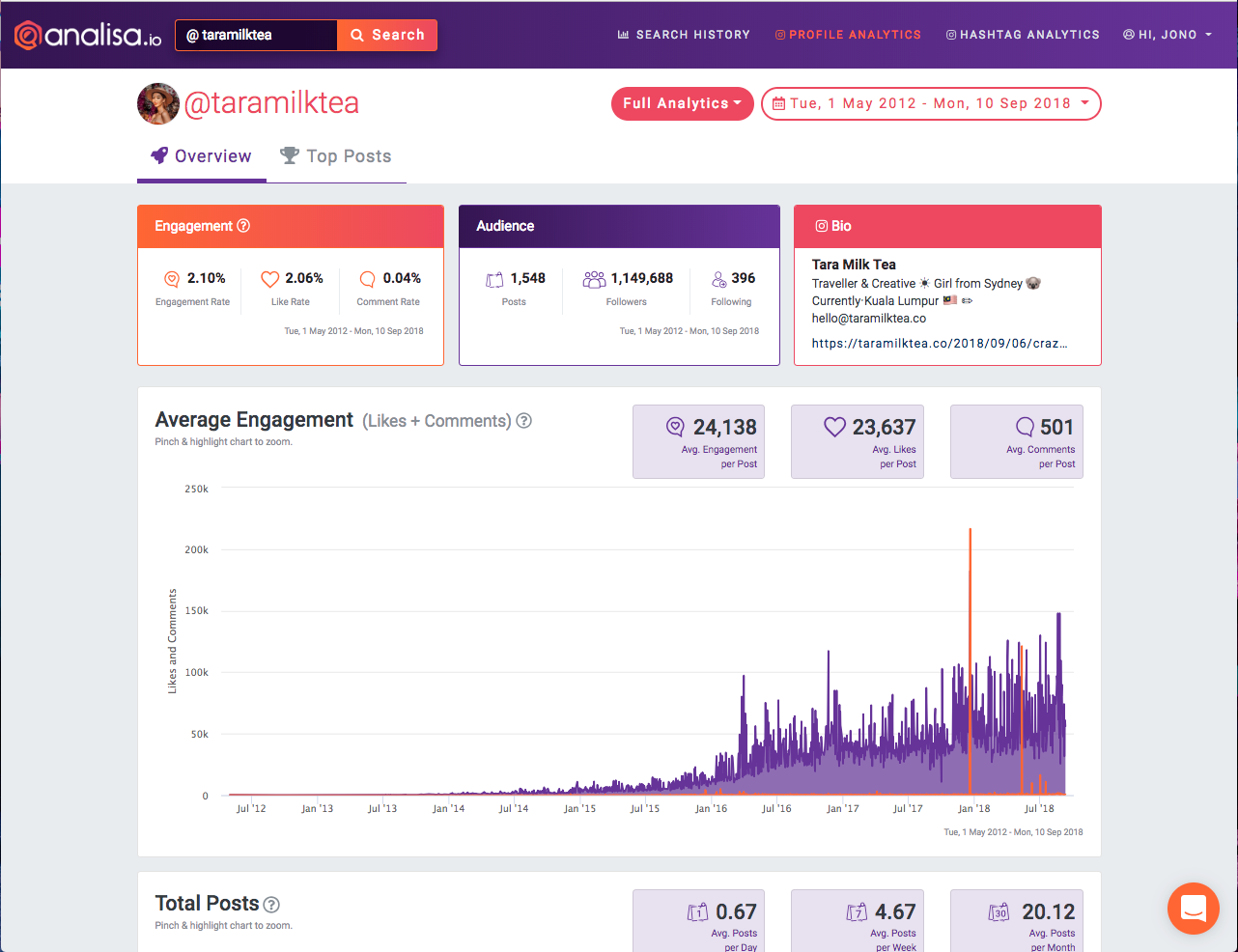Click the 1,149,688 followers count
The width and height of the screenshot is (1238, 952).
coord(642,278)
